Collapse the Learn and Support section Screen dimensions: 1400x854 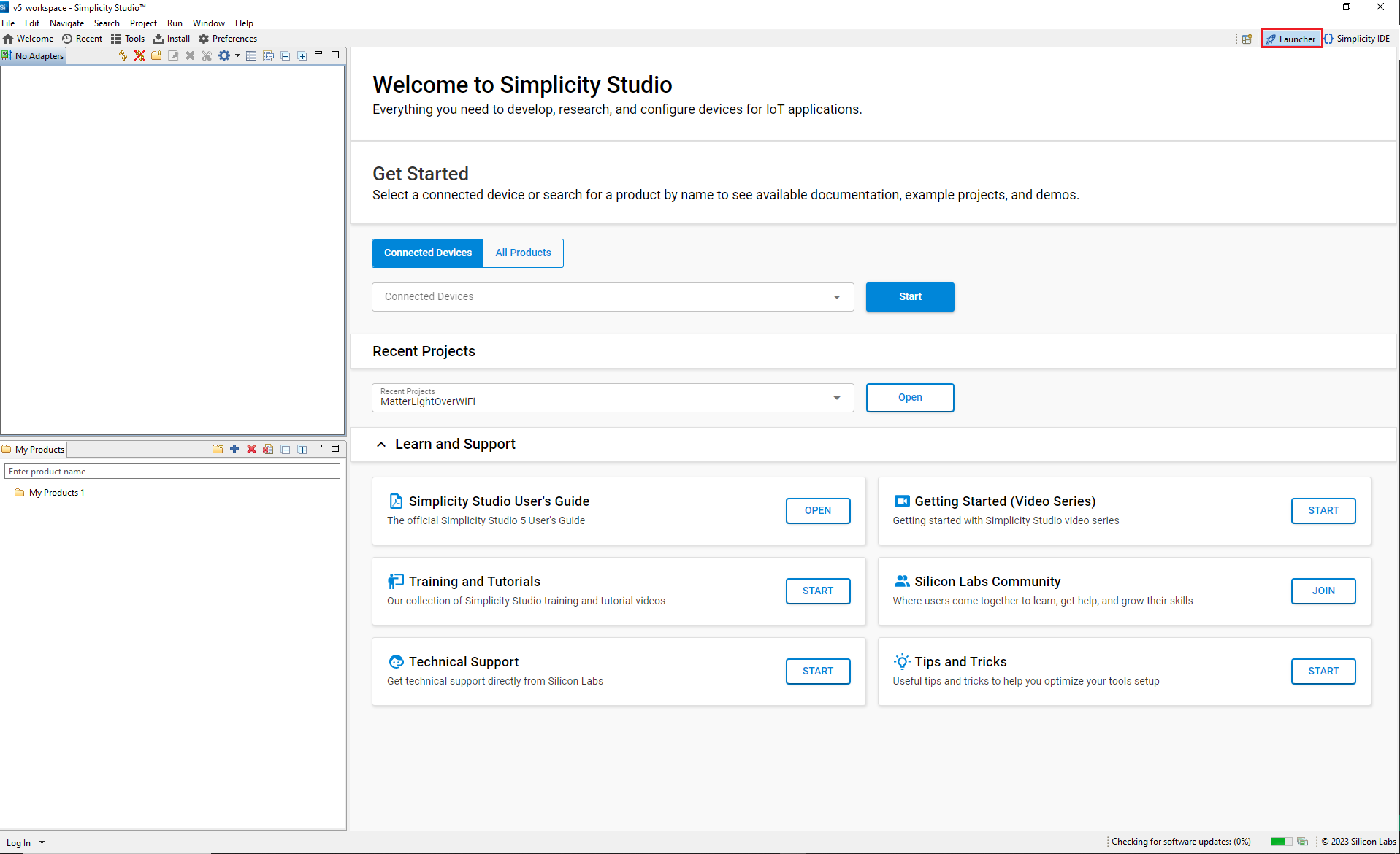(381, 445)
